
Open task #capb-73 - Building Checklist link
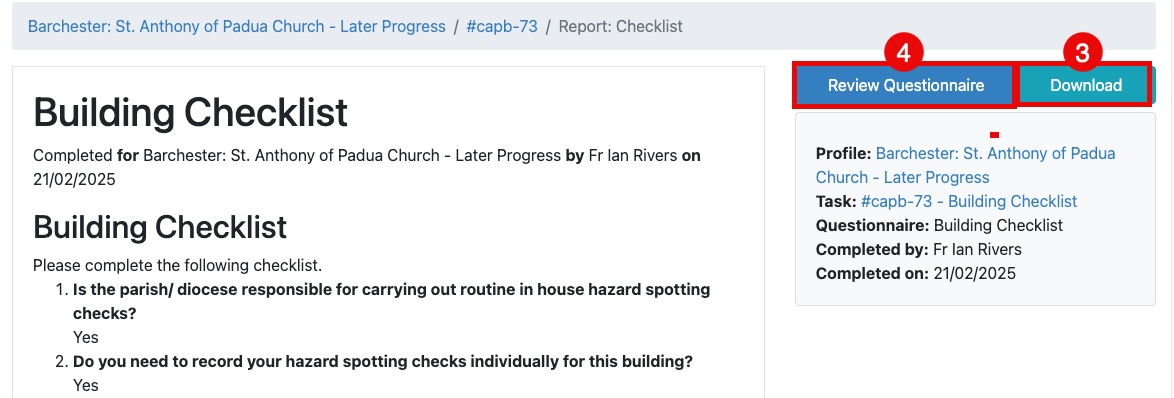coord(969,201)
